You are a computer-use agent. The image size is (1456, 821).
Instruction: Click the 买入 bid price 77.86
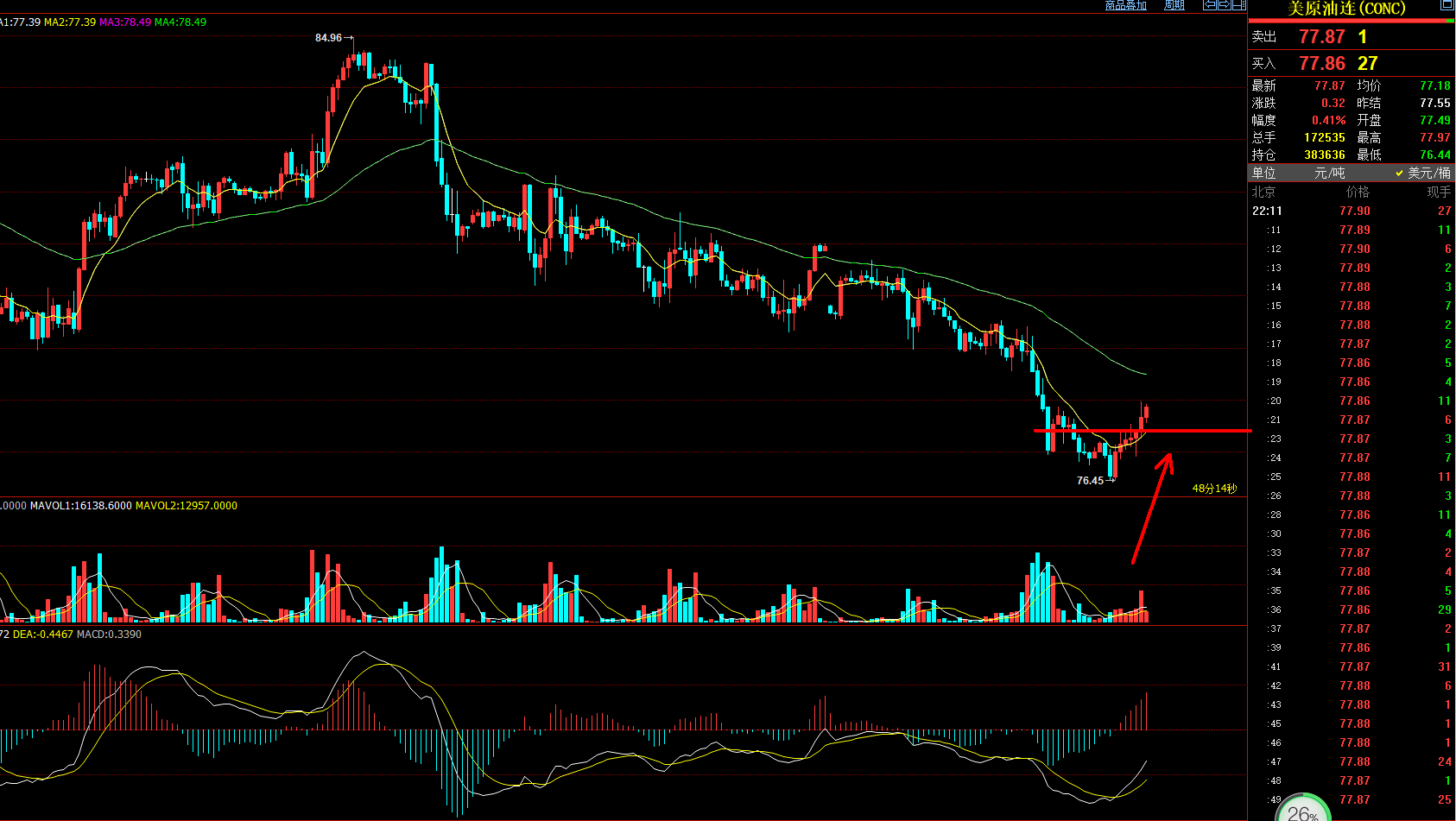(1322, 63)
